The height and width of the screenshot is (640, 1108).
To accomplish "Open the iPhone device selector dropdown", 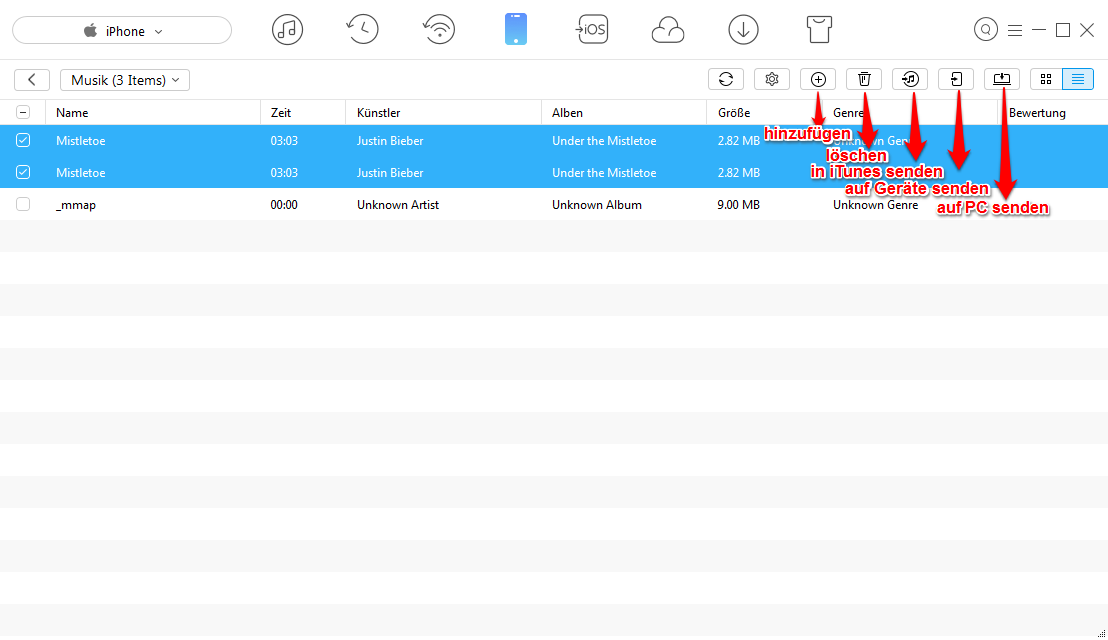I will point(121,30).
